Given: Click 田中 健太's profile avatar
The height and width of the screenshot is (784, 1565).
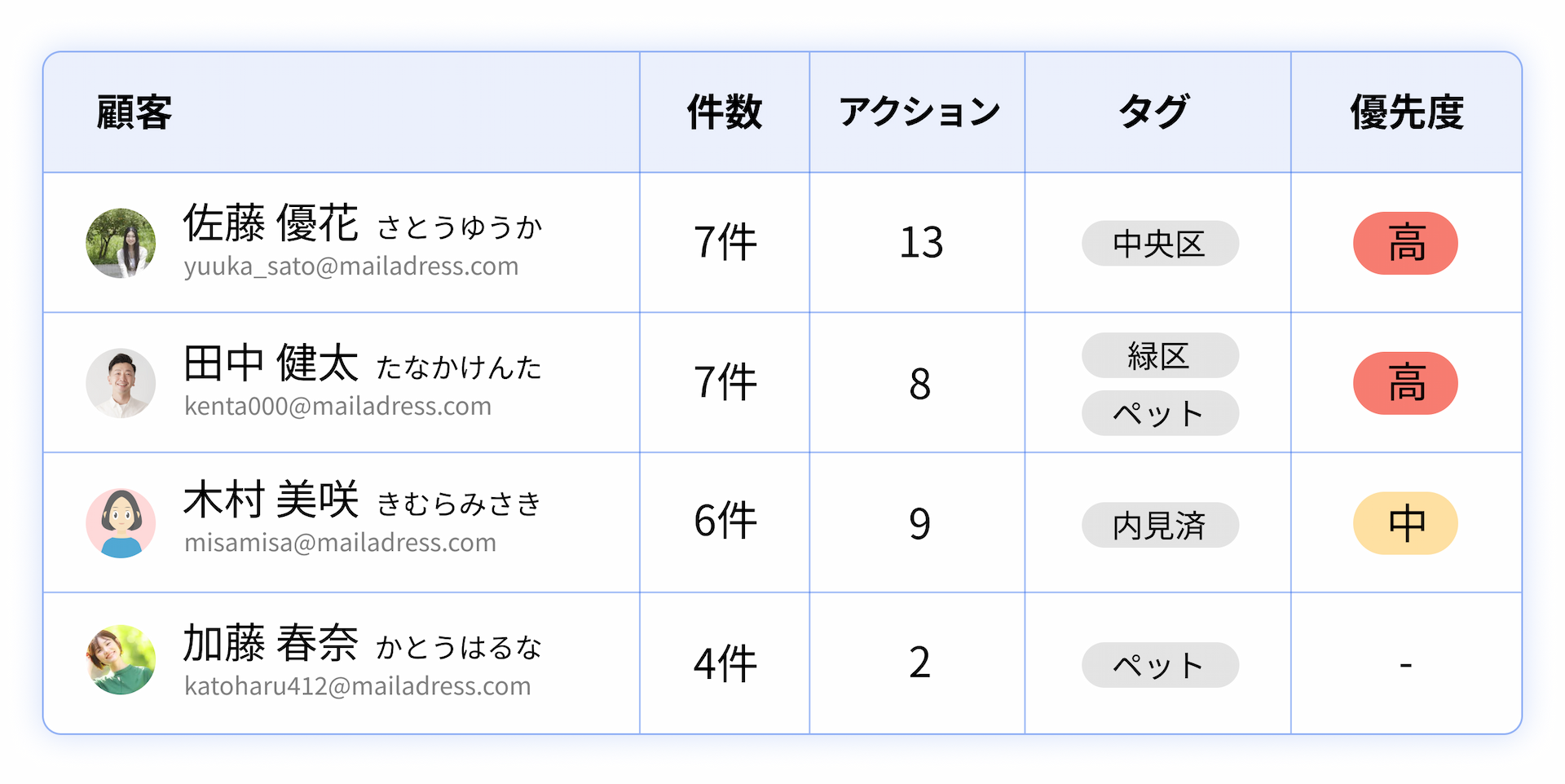Looking at the screenshot, I should [x=121, y=383].
